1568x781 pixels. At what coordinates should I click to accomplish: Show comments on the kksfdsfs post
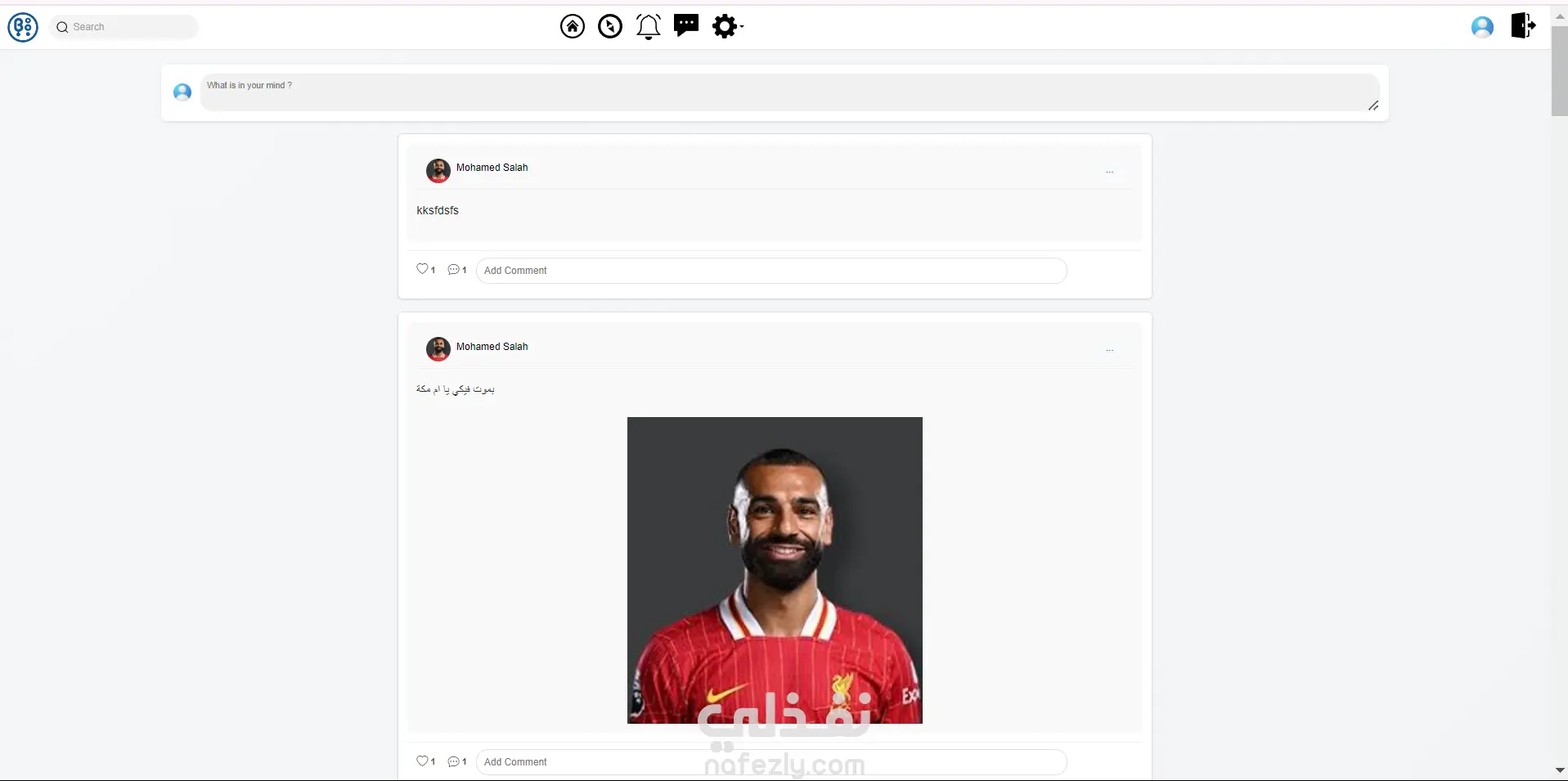[x=453, y=269]
